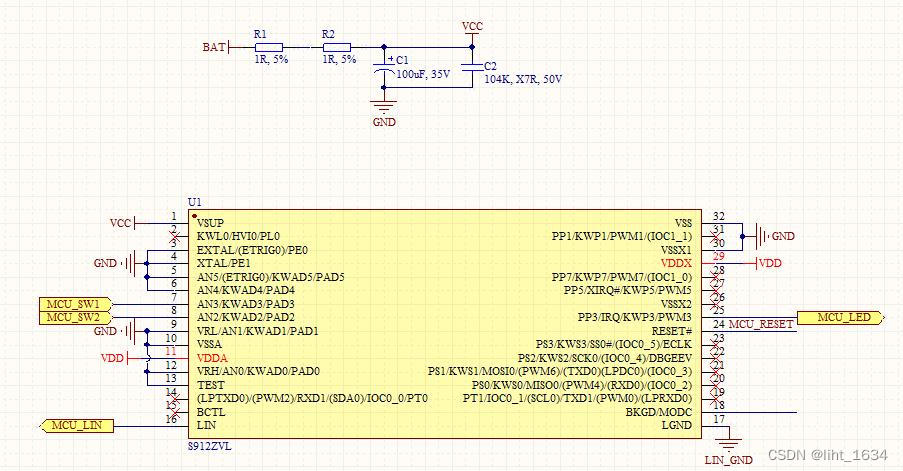Click the no-connect cross on KWL0/HVI0/PL0 pin
This screenshot has width=903, height=471.
[175, 236]
